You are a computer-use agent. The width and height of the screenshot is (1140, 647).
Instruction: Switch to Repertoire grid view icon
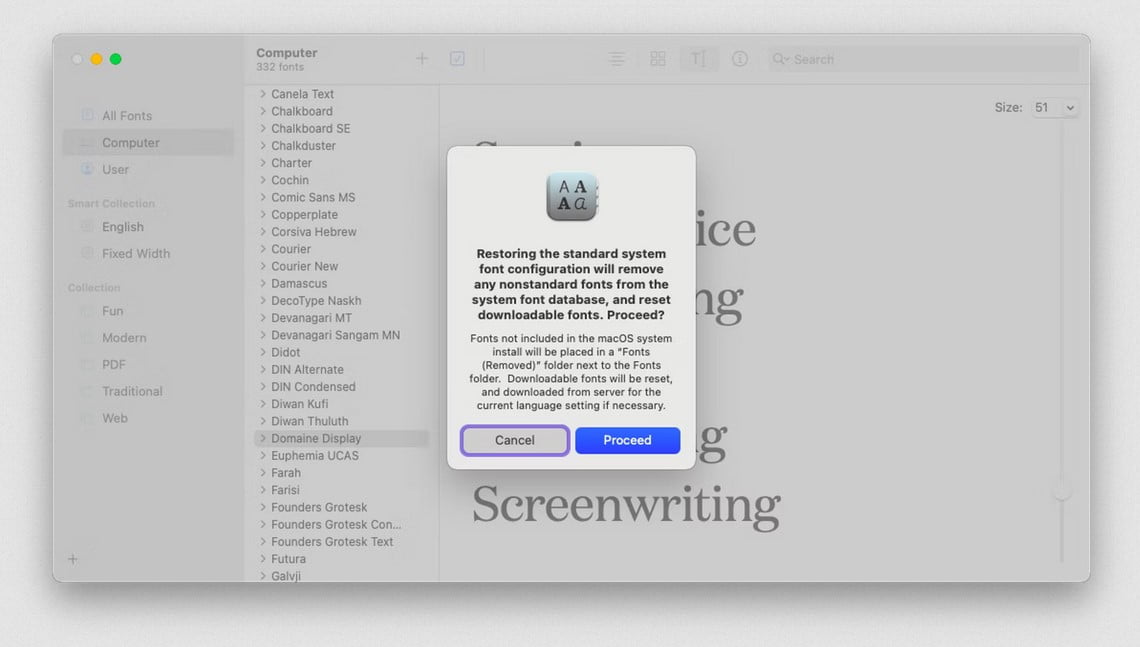[x=658, y=59]
